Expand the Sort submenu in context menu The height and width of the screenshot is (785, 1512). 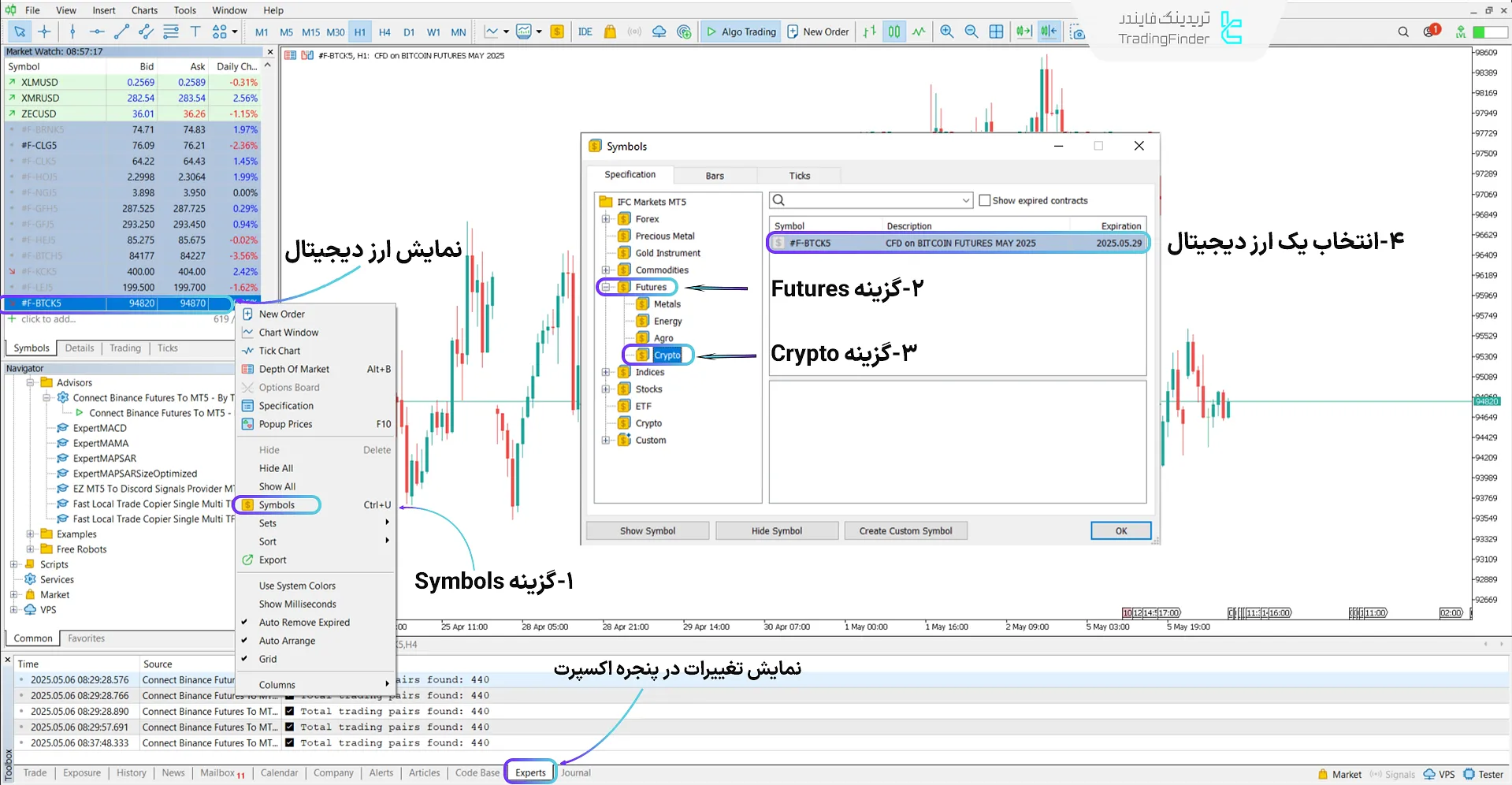[267, 541]
